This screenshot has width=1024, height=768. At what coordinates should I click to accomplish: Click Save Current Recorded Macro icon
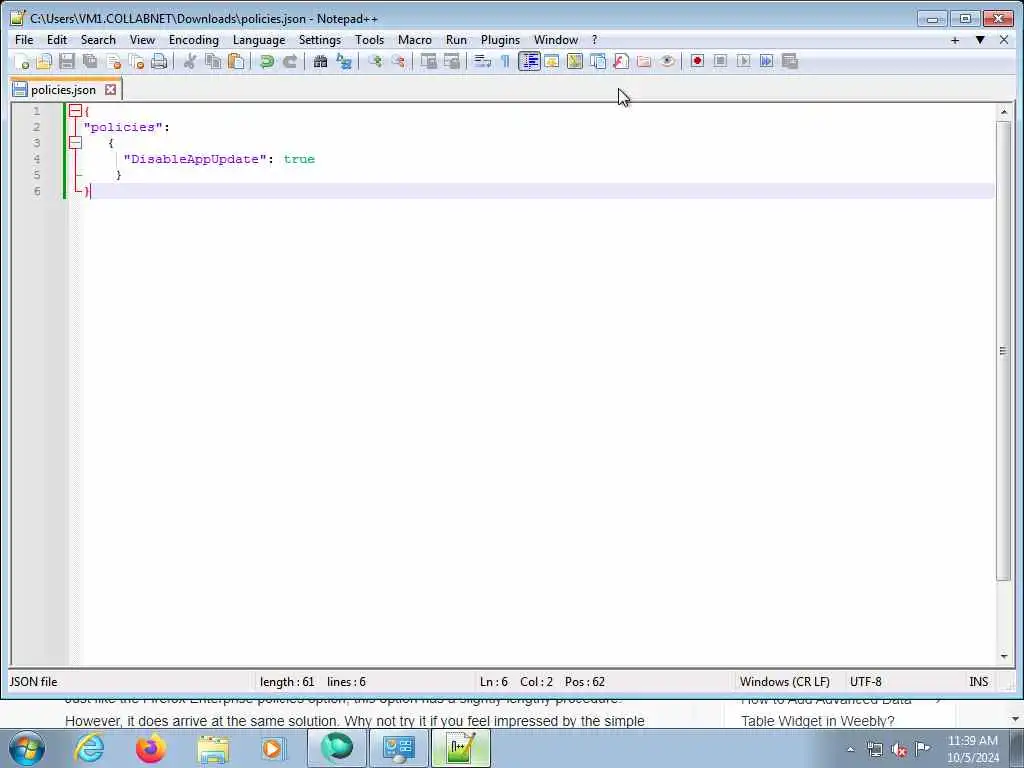[790, 61]
